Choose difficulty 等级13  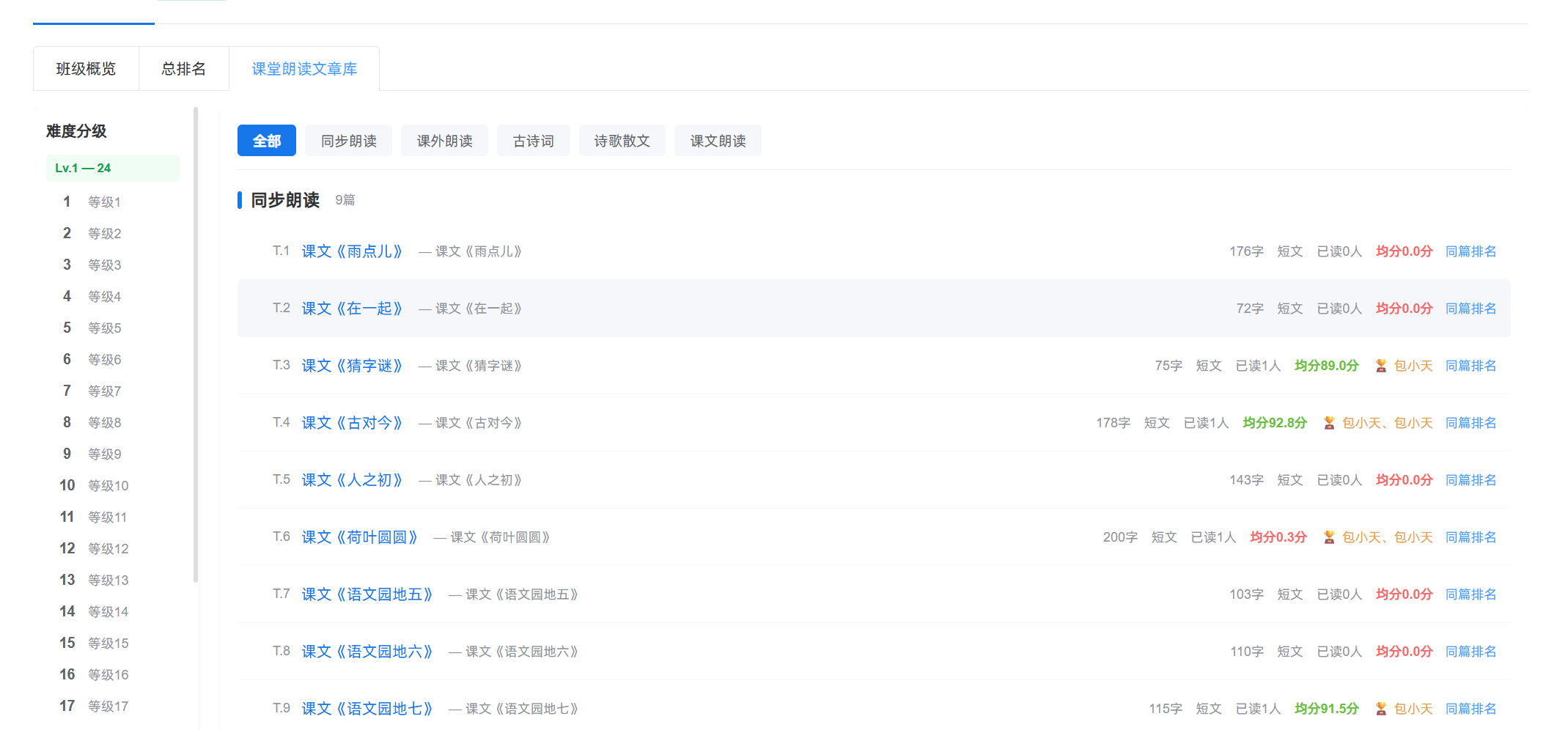click(x=108, y=580)
